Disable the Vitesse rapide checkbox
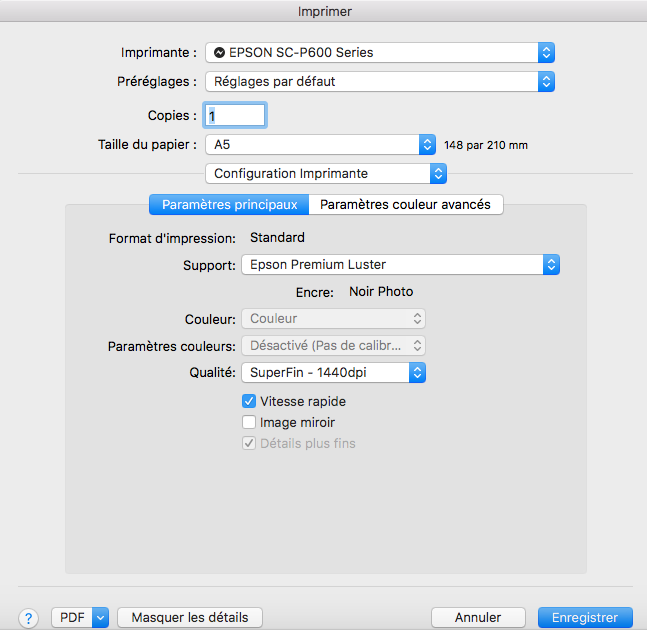The image size is (647, 630). pyautogui.click(x=249, y=401)
